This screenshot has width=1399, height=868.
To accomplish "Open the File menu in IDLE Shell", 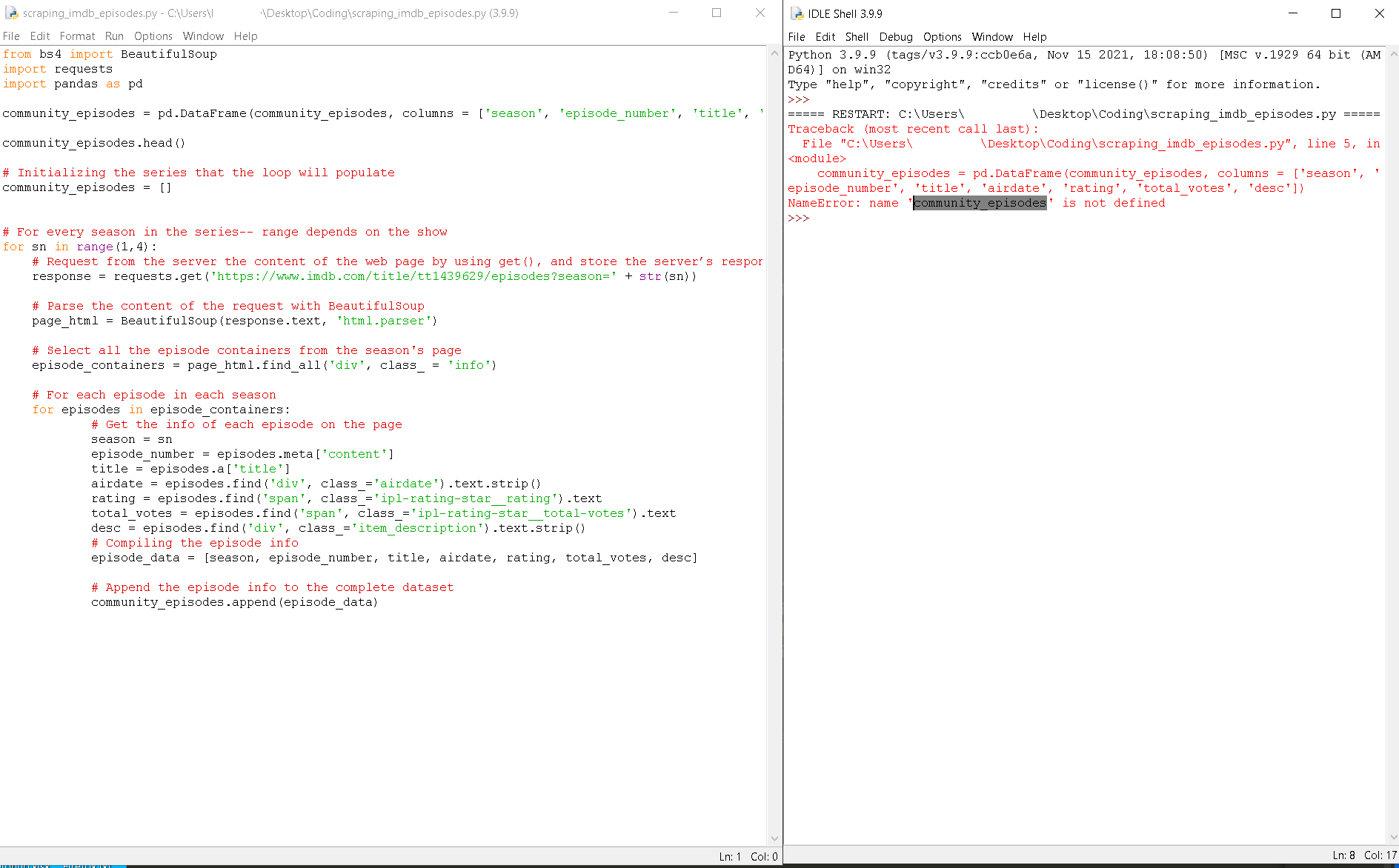I will tap(796, 37).
